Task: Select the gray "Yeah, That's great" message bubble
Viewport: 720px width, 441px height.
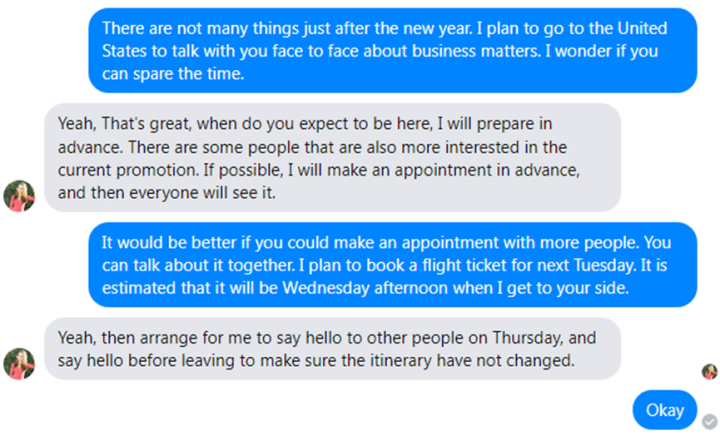Action: pyautogui.click(x=332, y=158)
